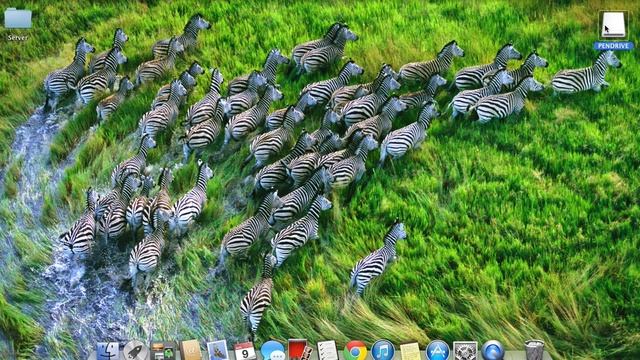Select the Server folder label
This screenshot has height=360, width=640.
[18, 38]
